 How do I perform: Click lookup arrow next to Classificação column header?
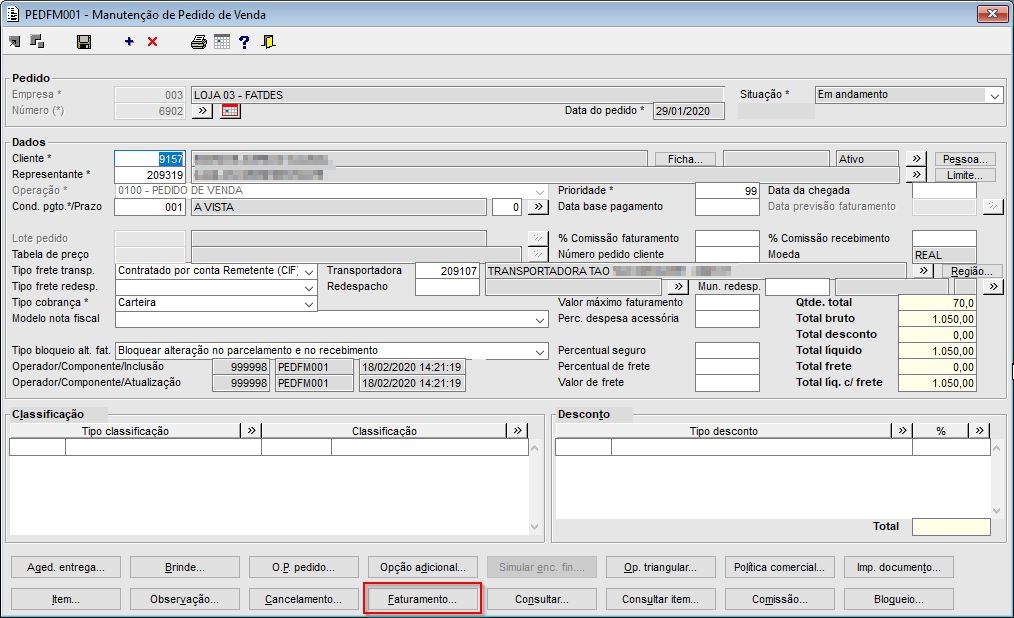(517, 431)
